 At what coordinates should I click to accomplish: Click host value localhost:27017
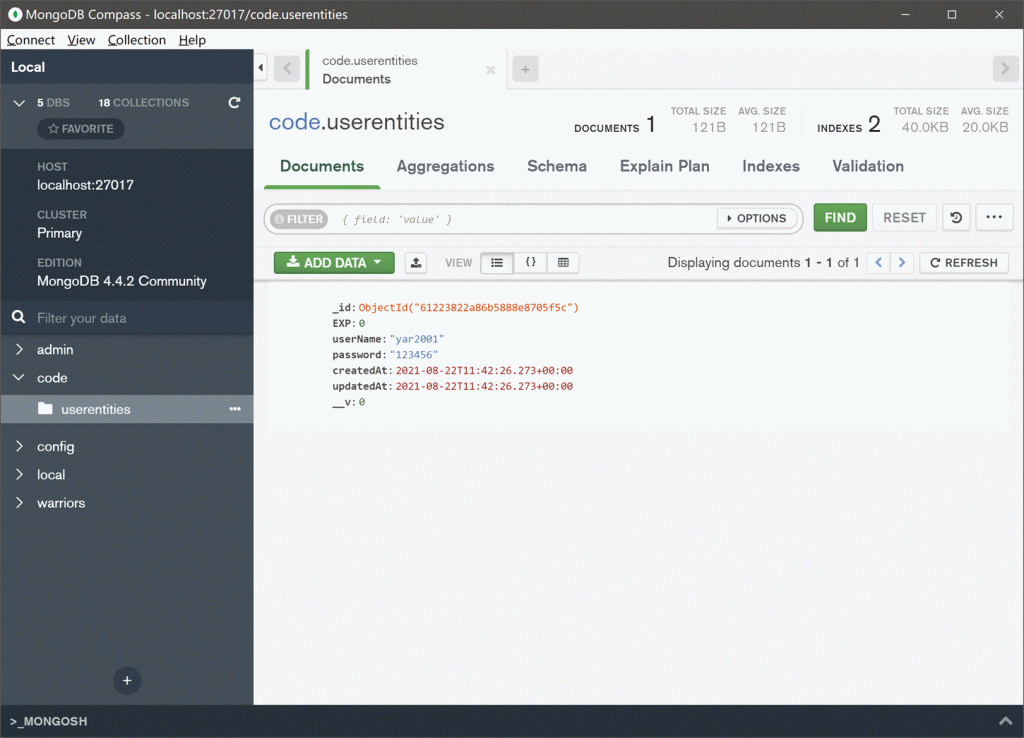click(86, 185)
